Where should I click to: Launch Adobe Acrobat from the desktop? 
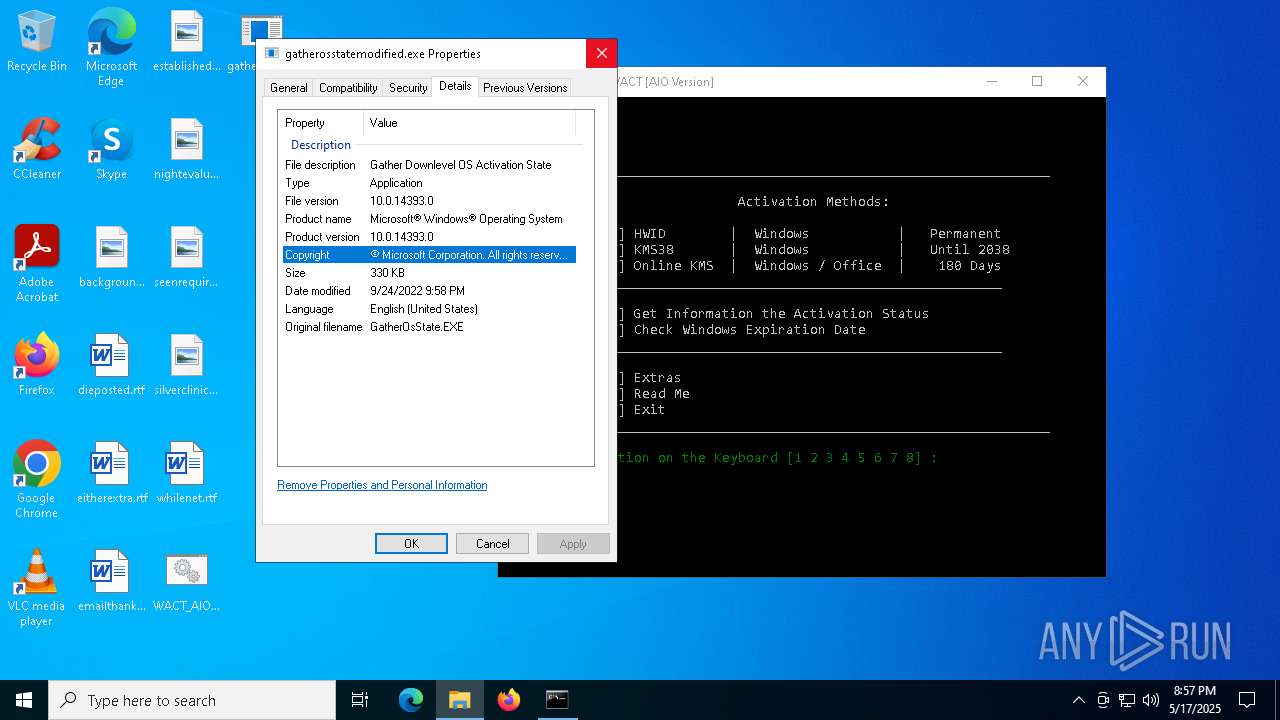click(37, 264)
